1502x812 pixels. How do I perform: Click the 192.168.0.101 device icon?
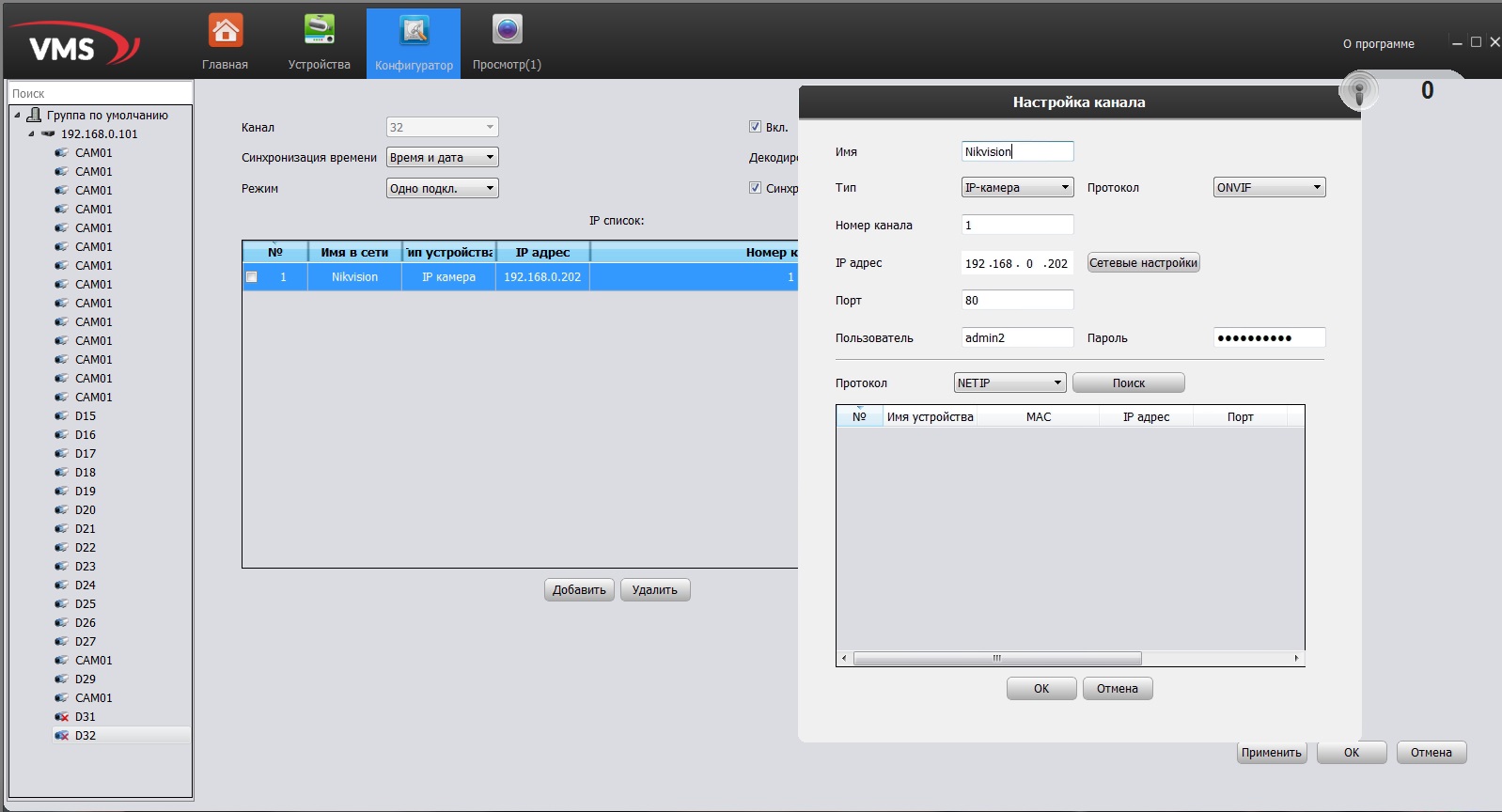[48, 134]
